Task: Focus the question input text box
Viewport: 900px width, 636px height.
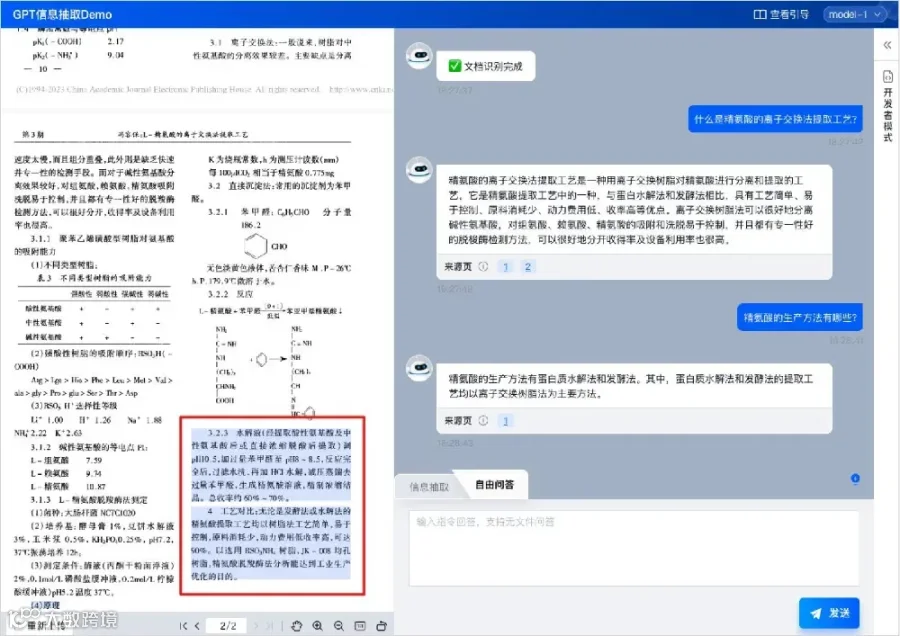Action: pos(634,548)
